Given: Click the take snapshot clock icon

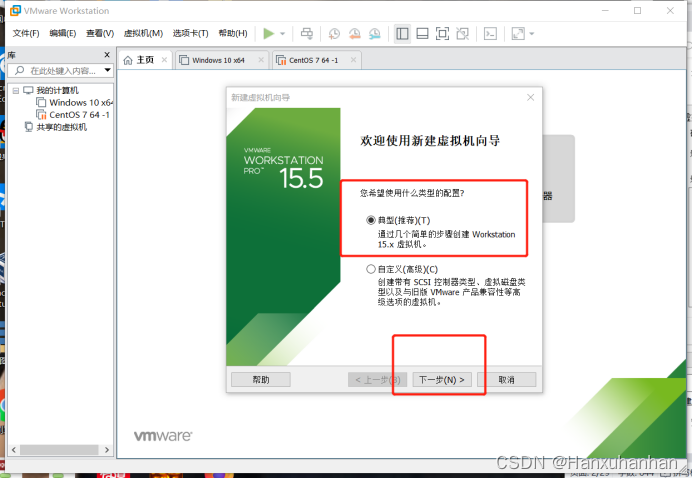Looking at the screenshot, I should point(334,34).
